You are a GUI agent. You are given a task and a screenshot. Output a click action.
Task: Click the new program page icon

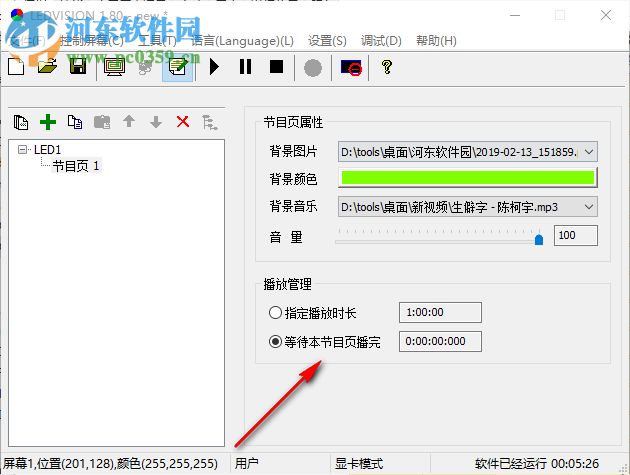pyautogui.click(x=21, y=122)
